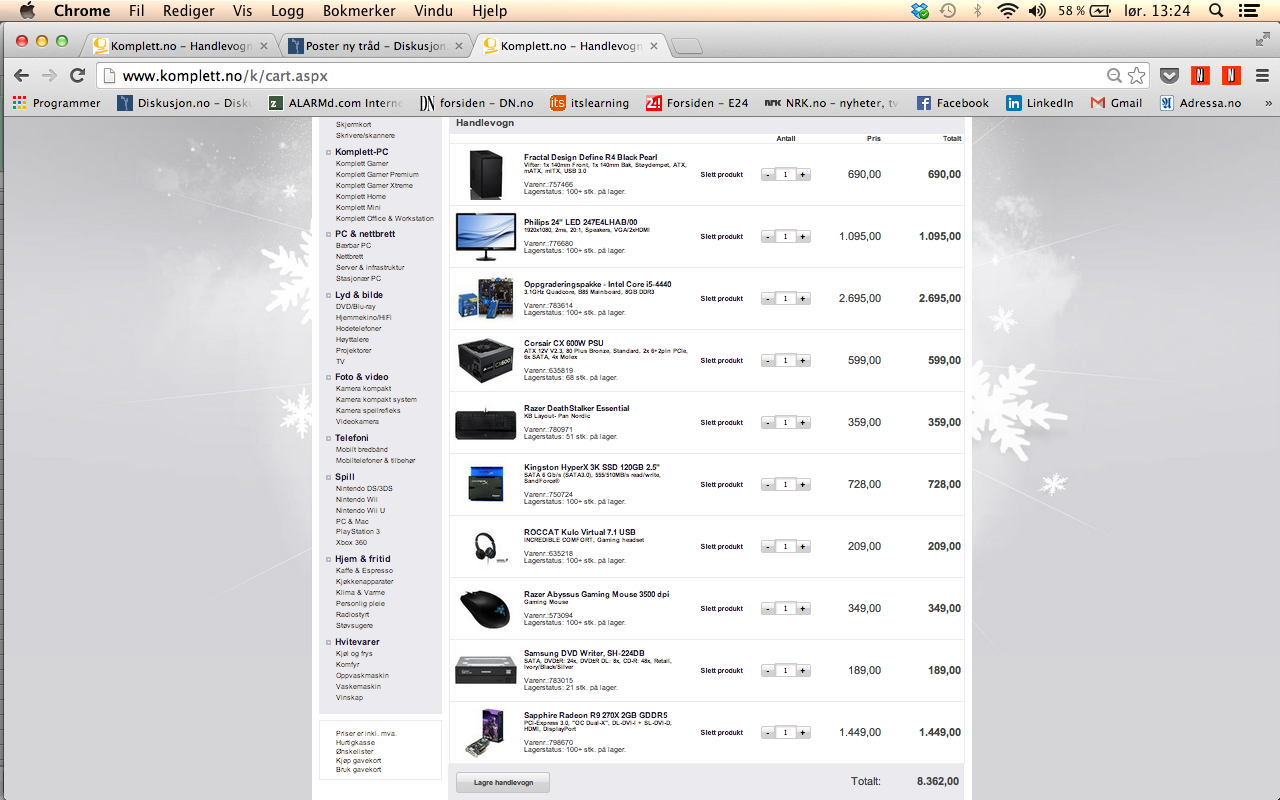Viewport: 1280px width, 800px height.
Task: Click the Sapphire Radeon product thumbnail
Action: (486, 732)
